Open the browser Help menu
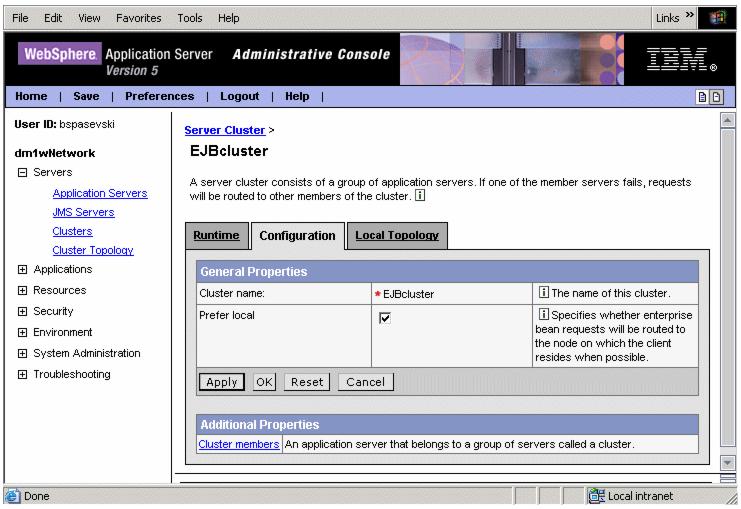 point(228,18)
